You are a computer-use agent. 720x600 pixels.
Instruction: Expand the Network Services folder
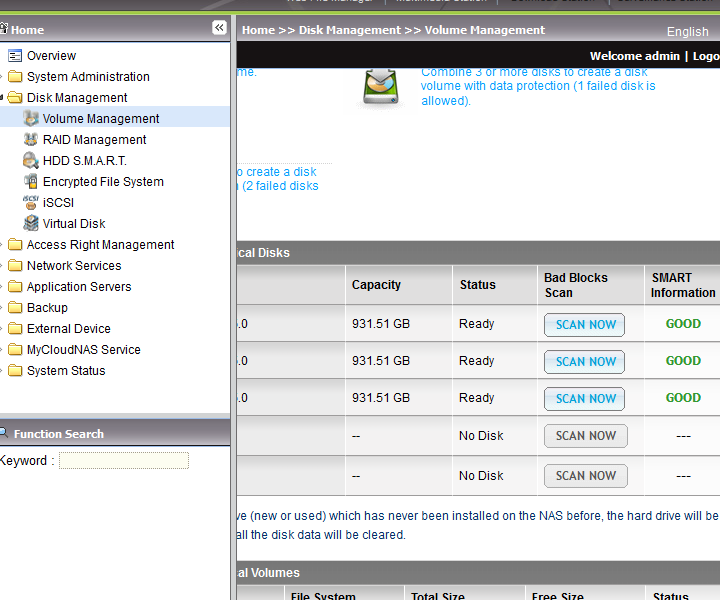pos(15,266)
